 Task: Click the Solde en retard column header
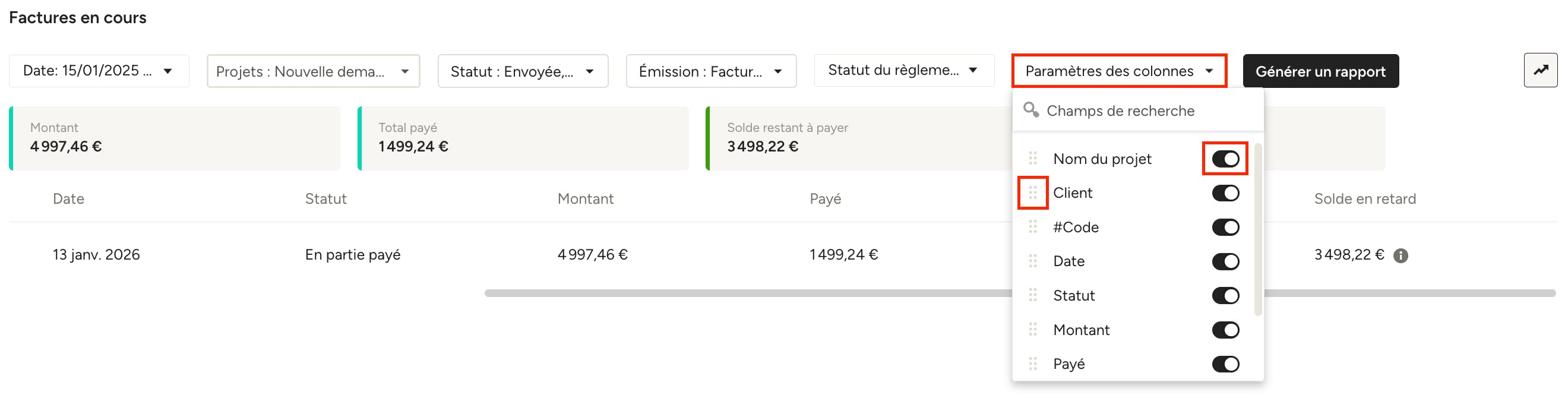1364,199
